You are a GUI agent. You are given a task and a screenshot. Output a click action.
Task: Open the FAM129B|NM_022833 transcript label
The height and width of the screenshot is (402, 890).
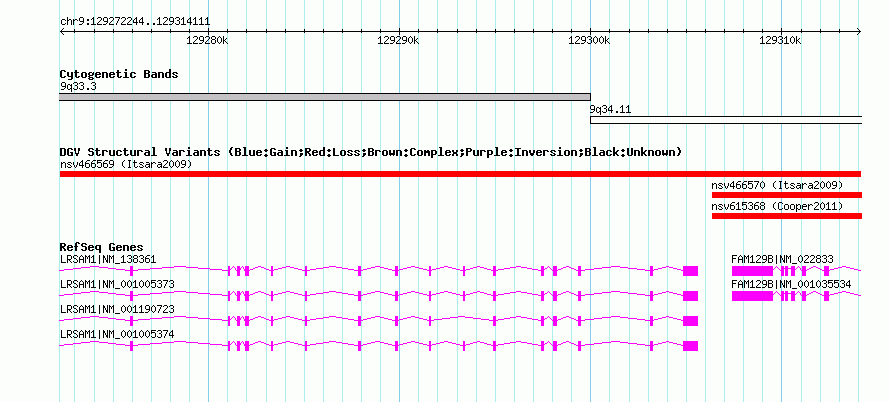tap(782, 259)
